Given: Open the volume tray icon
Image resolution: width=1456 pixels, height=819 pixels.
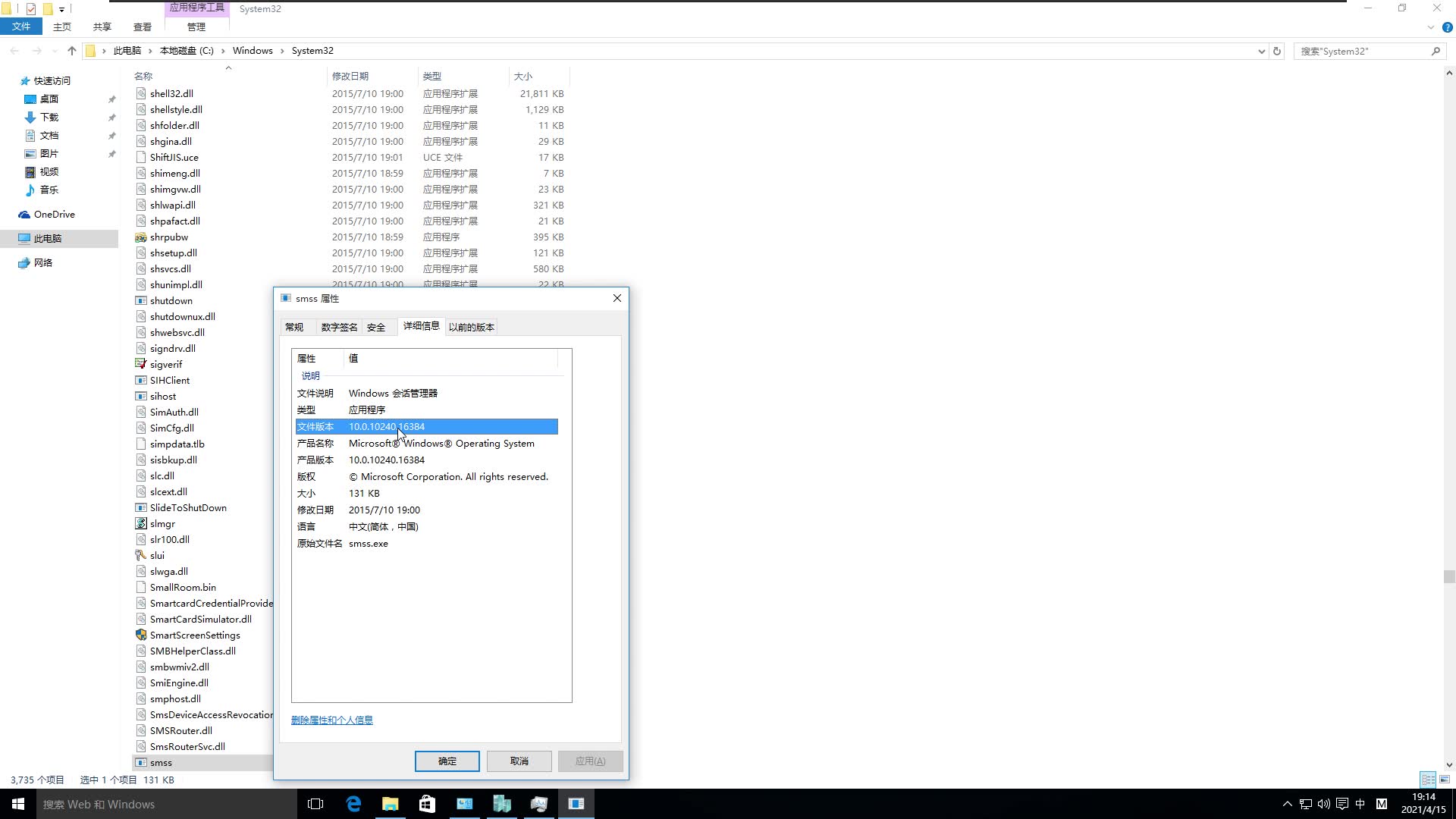Looking at the screenshot, I should click(x=1324, y=804).
